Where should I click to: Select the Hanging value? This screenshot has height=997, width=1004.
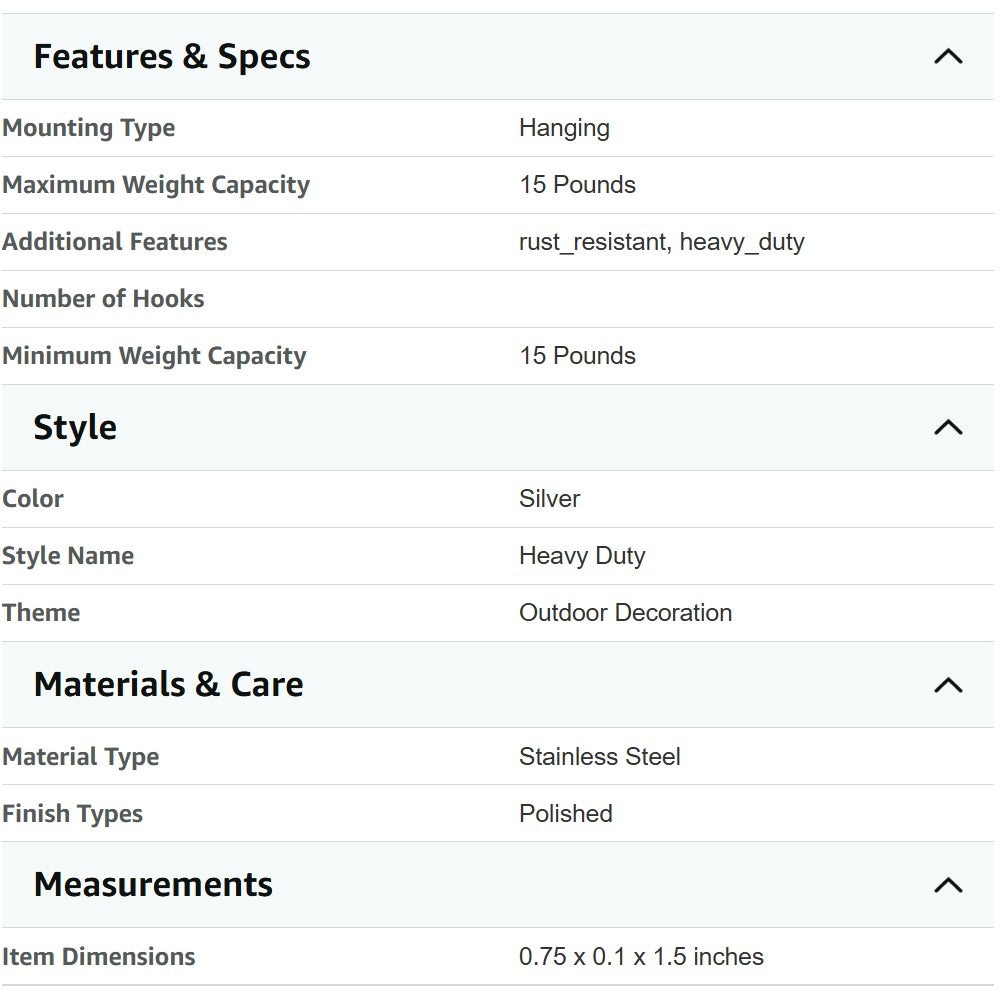pos(564,128)
